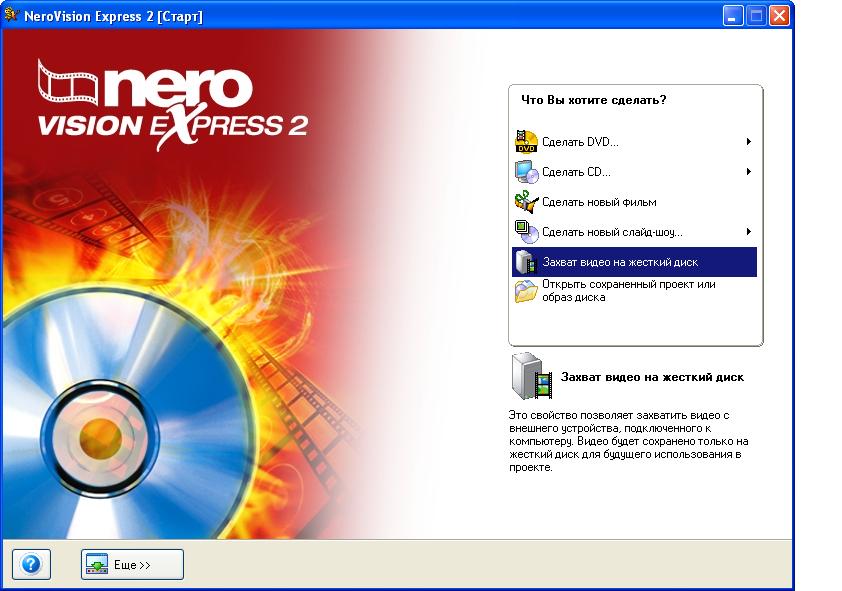
Task: Click the NeroVision Express 2 [Старт] title text
Action: click(113, 16)
